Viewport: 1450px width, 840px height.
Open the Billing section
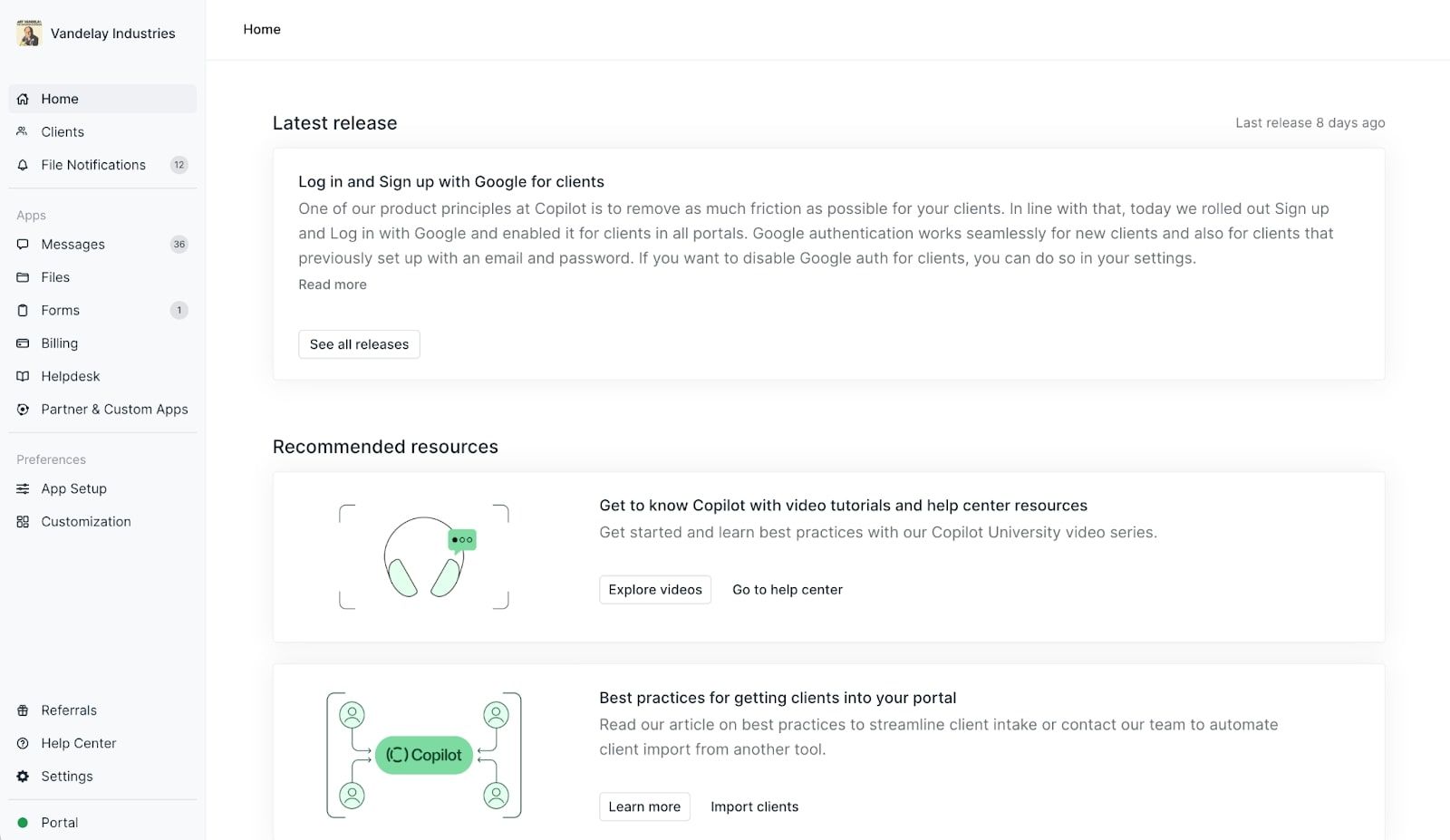(x=59, y=343)
